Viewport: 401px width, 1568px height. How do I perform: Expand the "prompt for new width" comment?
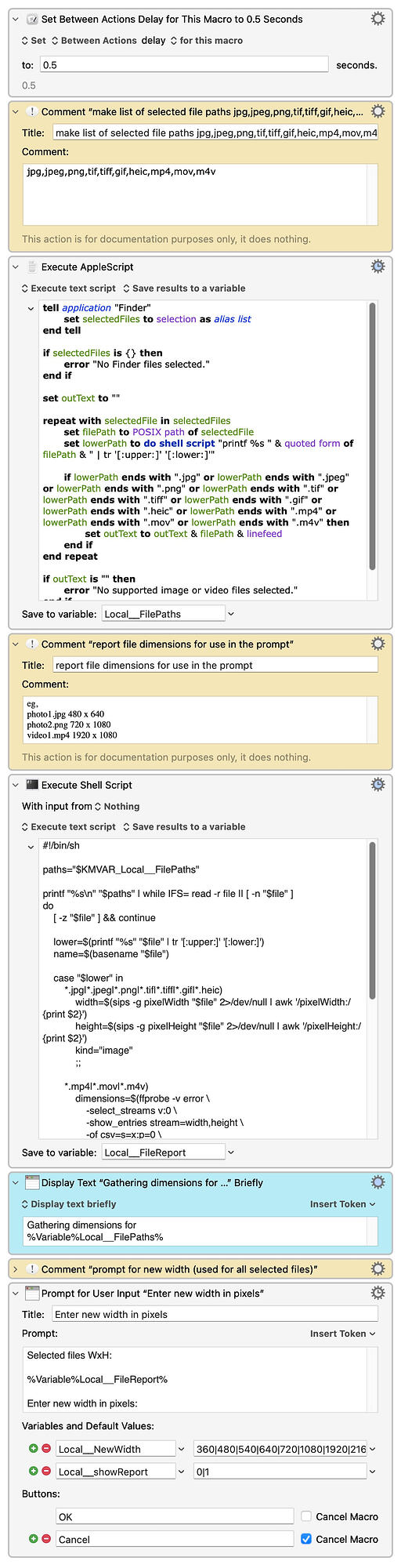pos(16,1269)
